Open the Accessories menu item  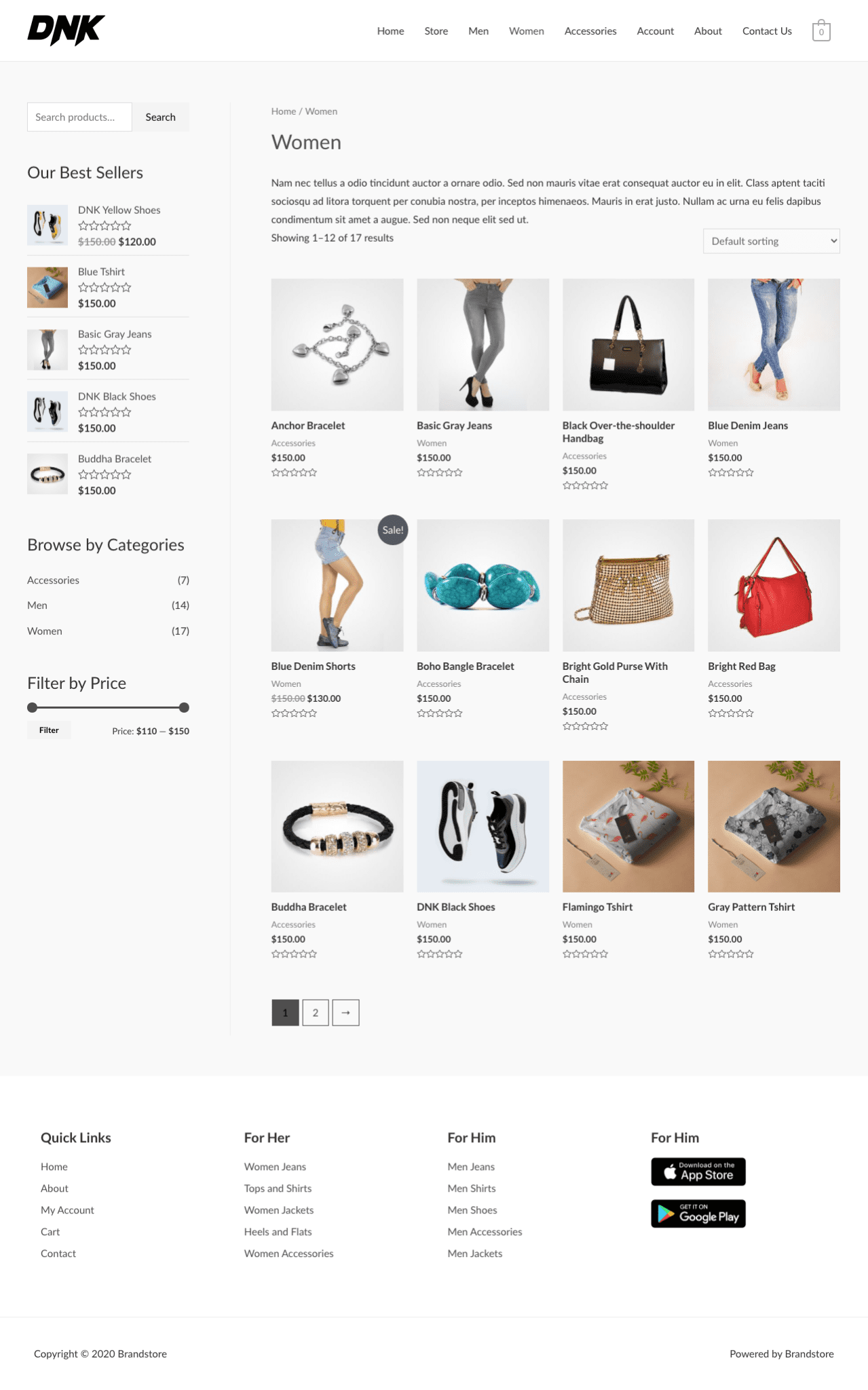[x=590, y=31]
